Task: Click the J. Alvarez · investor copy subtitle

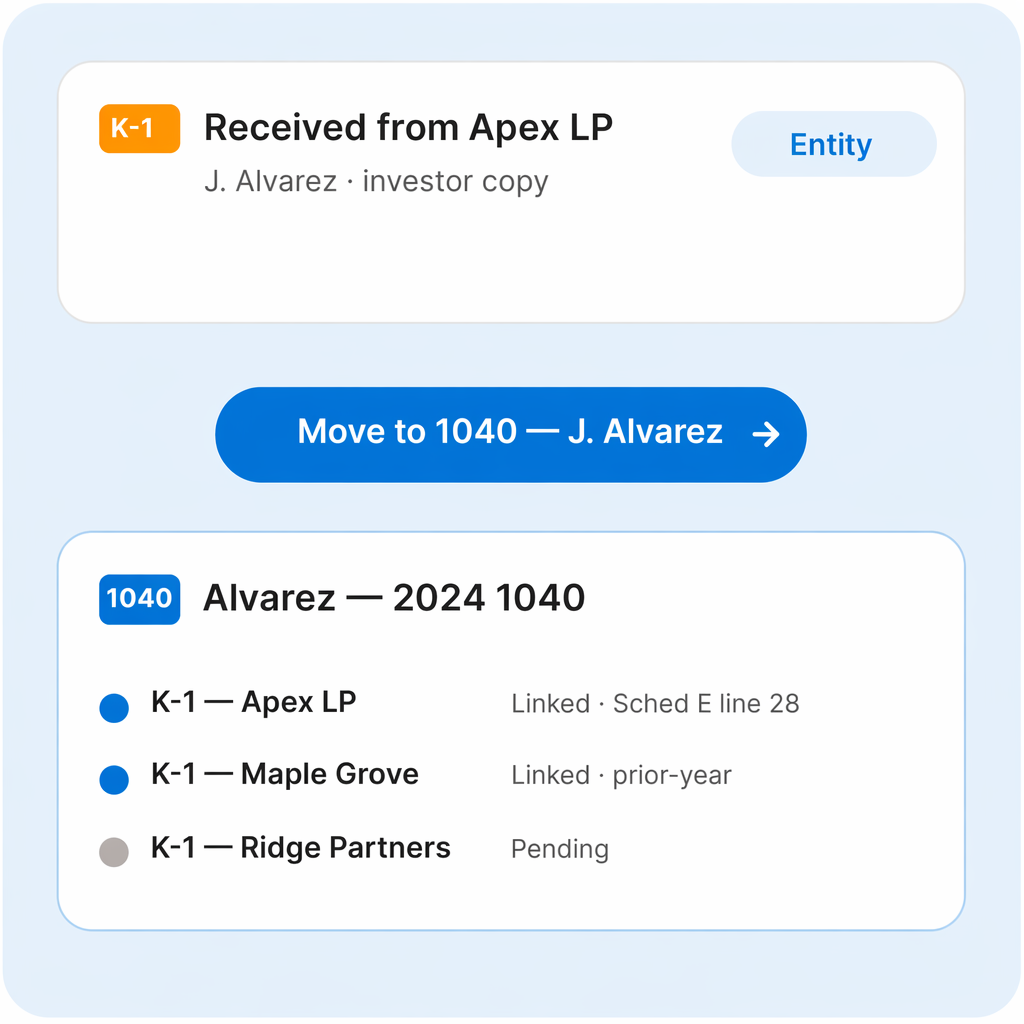Action: (x=376, y=182)
